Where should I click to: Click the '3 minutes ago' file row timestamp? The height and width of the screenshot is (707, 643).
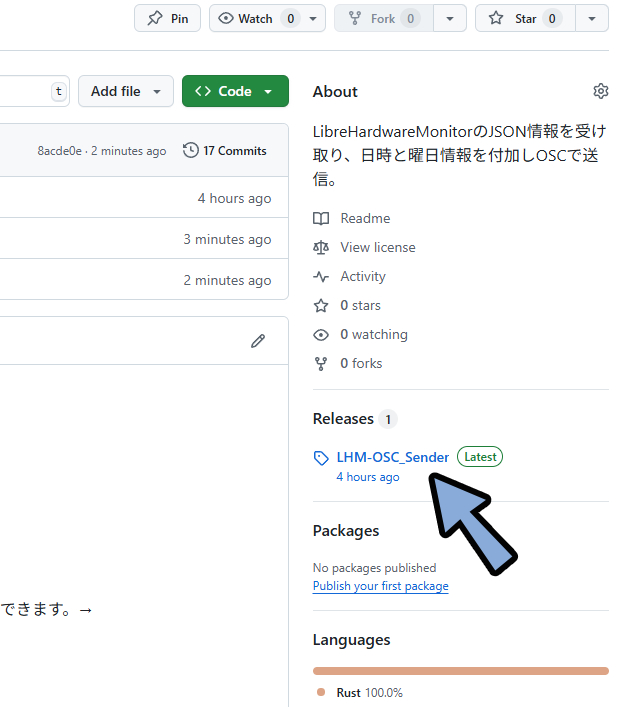point(227,239)
